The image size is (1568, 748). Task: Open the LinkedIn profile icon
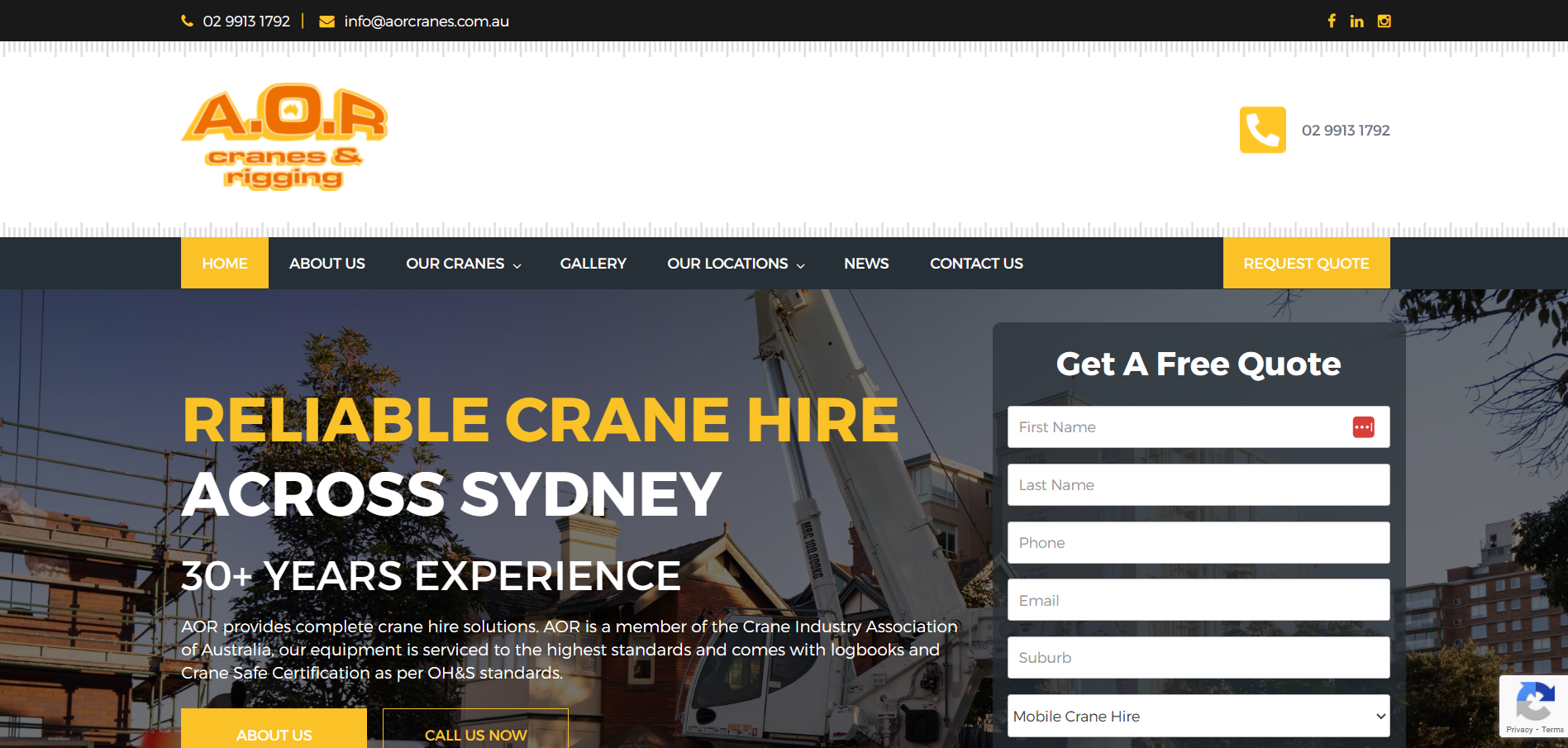1356,20
